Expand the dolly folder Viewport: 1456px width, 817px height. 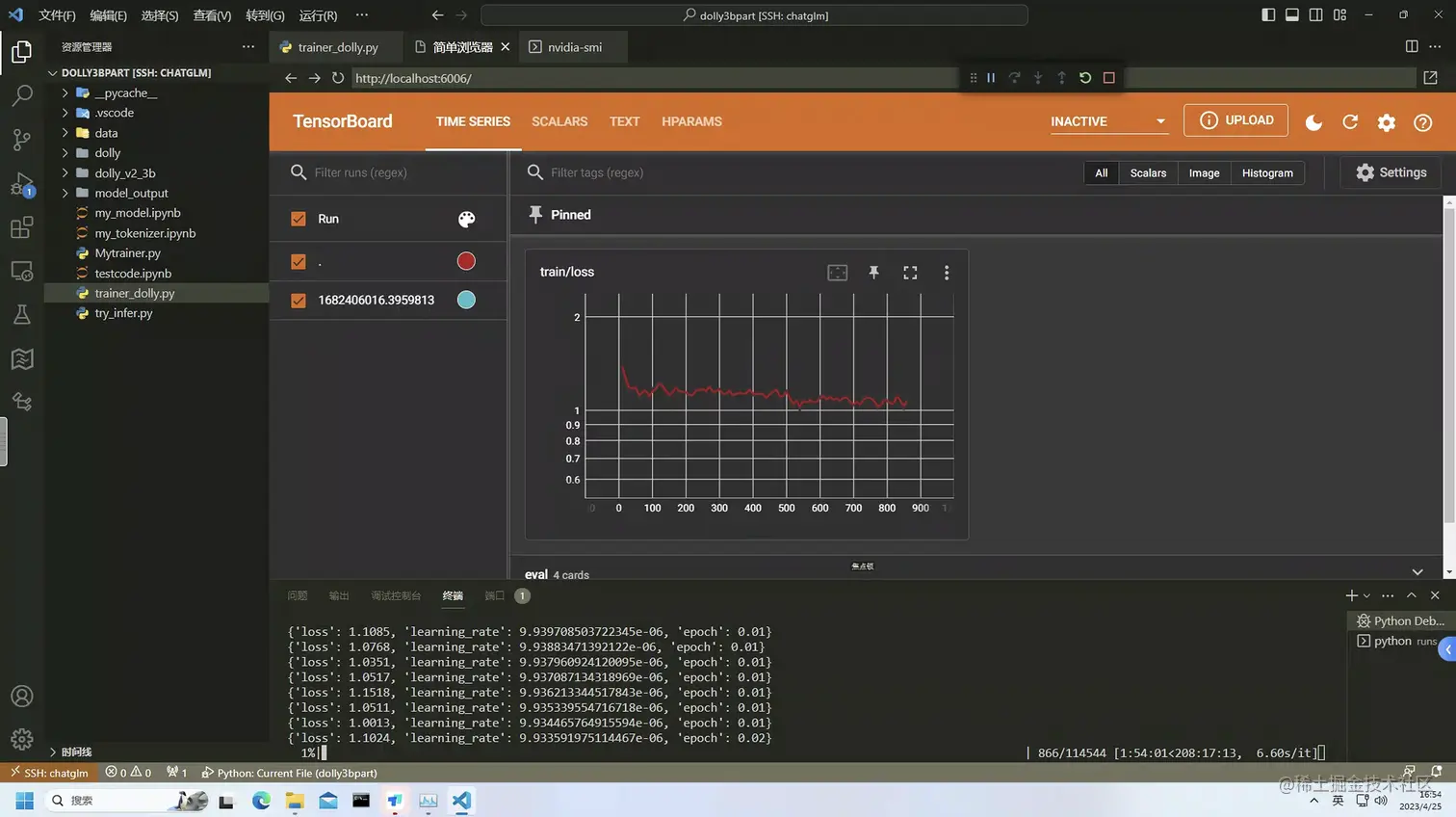tap(65, 153)
